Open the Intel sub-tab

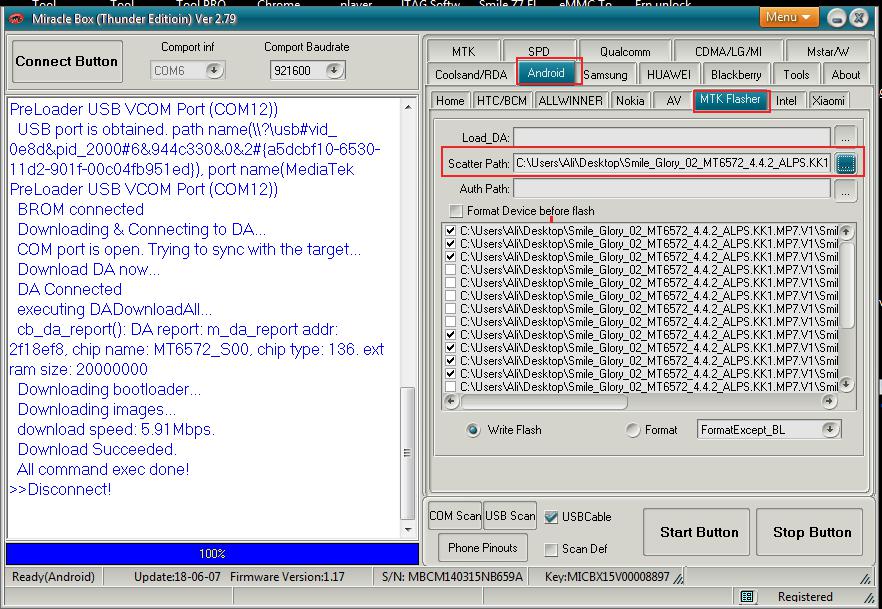pyautogui.click(x=786, y=101)
